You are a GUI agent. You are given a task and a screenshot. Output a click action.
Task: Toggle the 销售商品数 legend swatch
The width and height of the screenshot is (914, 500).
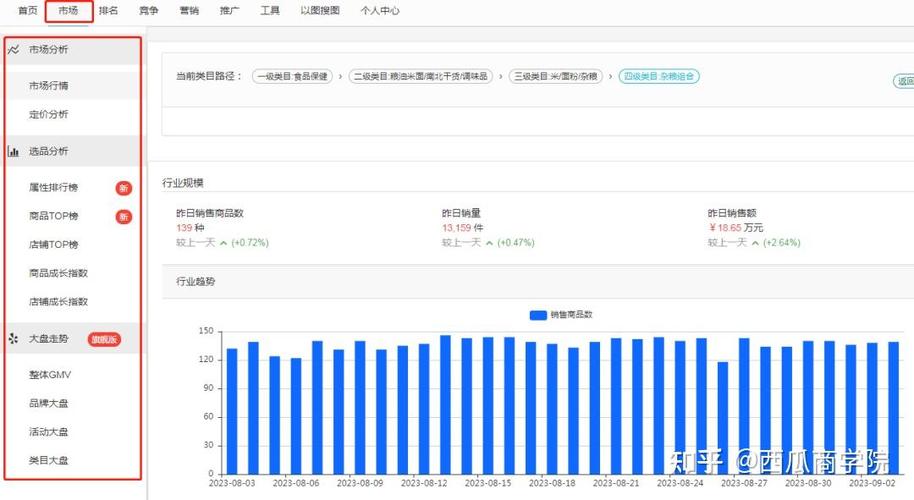click(x=538, y=315)
